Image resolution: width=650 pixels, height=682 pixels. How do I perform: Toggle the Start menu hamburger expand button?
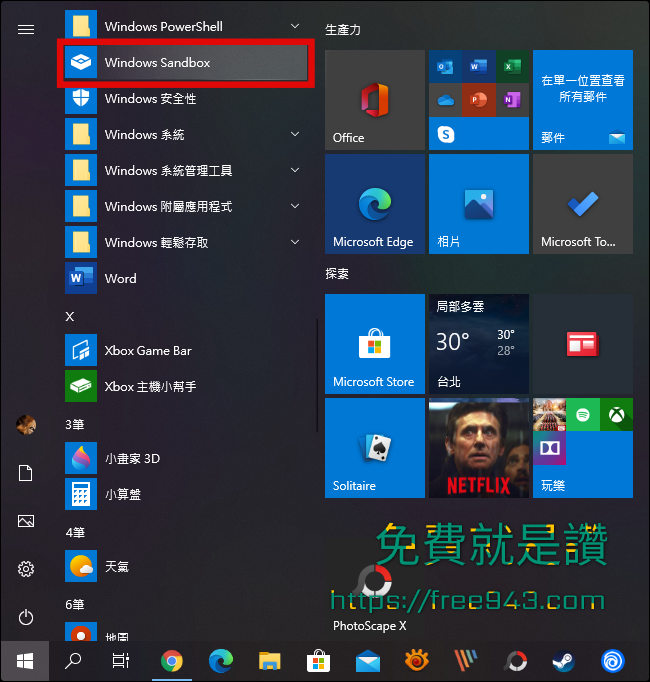pos(26,29)
